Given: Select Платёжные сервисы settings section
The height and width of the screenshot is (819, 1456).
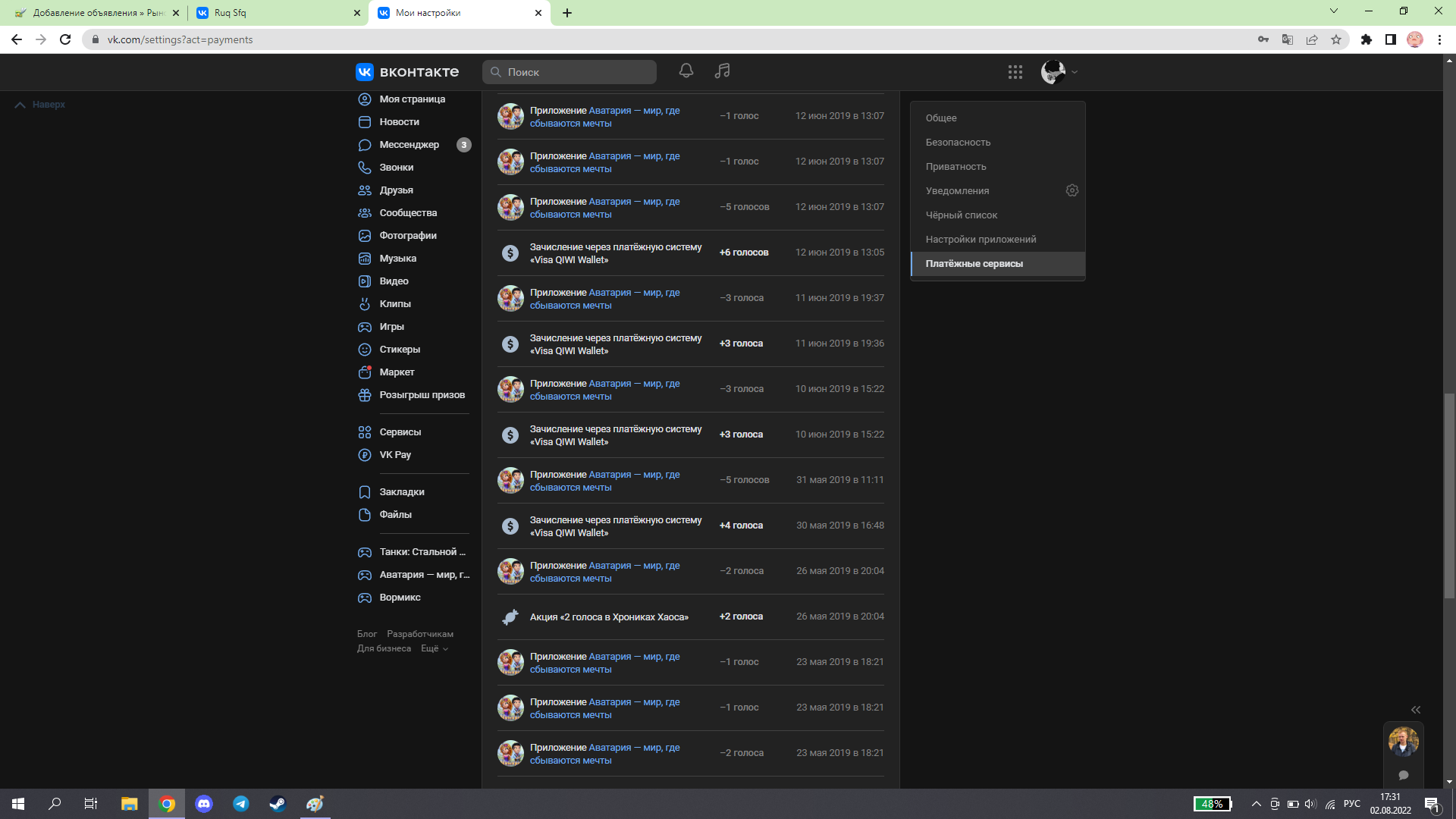Looking at the screenshot, I should pyautogui.click(x=997, y=263).
